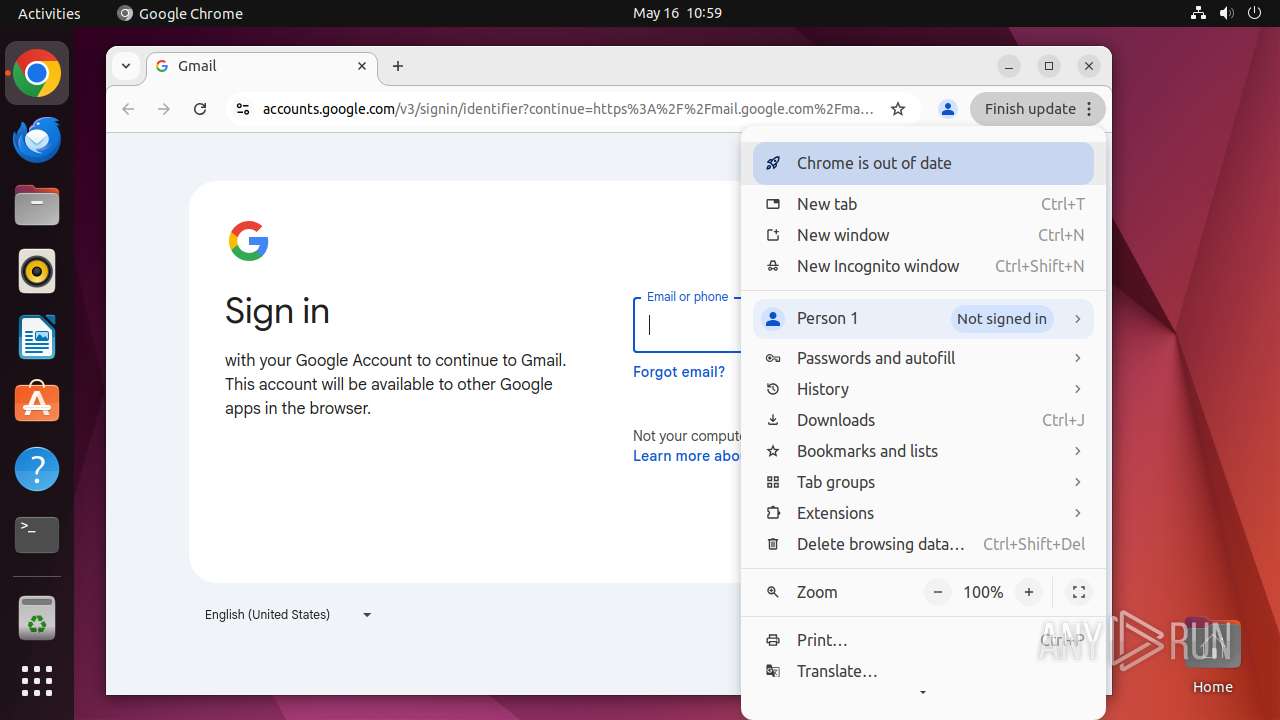The width and height of the screenshot is (1280, 720).
Task: Open the profile avatar in the toolbar
Action: [x=947, y=109]
